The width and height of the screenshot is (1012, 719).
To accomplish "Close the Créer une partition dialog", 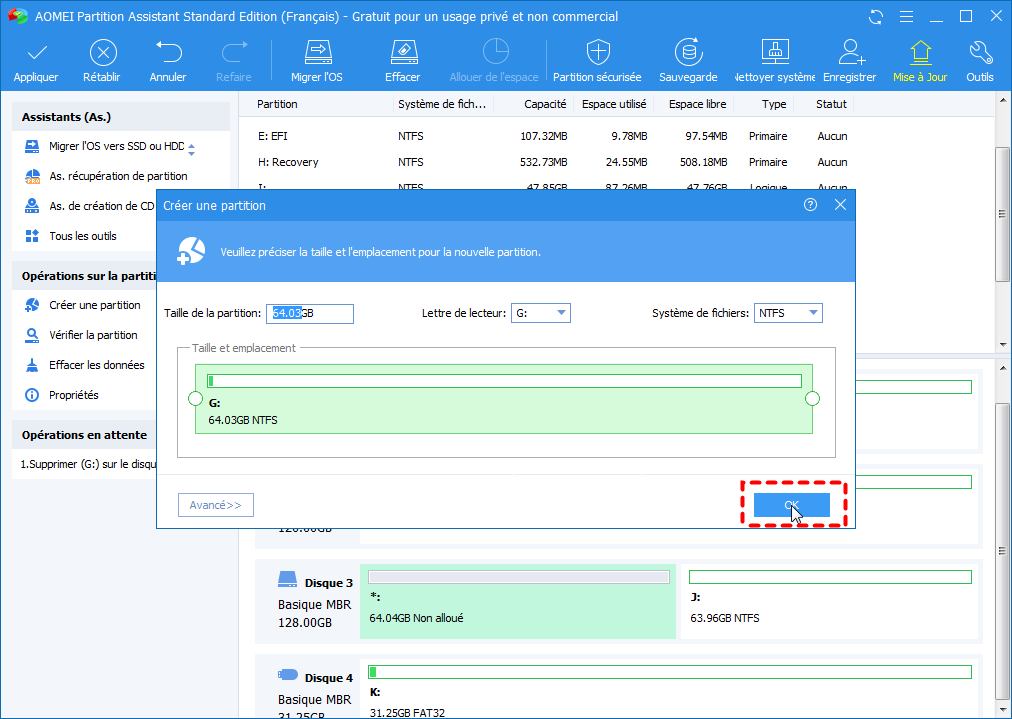I will click(x=840, y=205).
